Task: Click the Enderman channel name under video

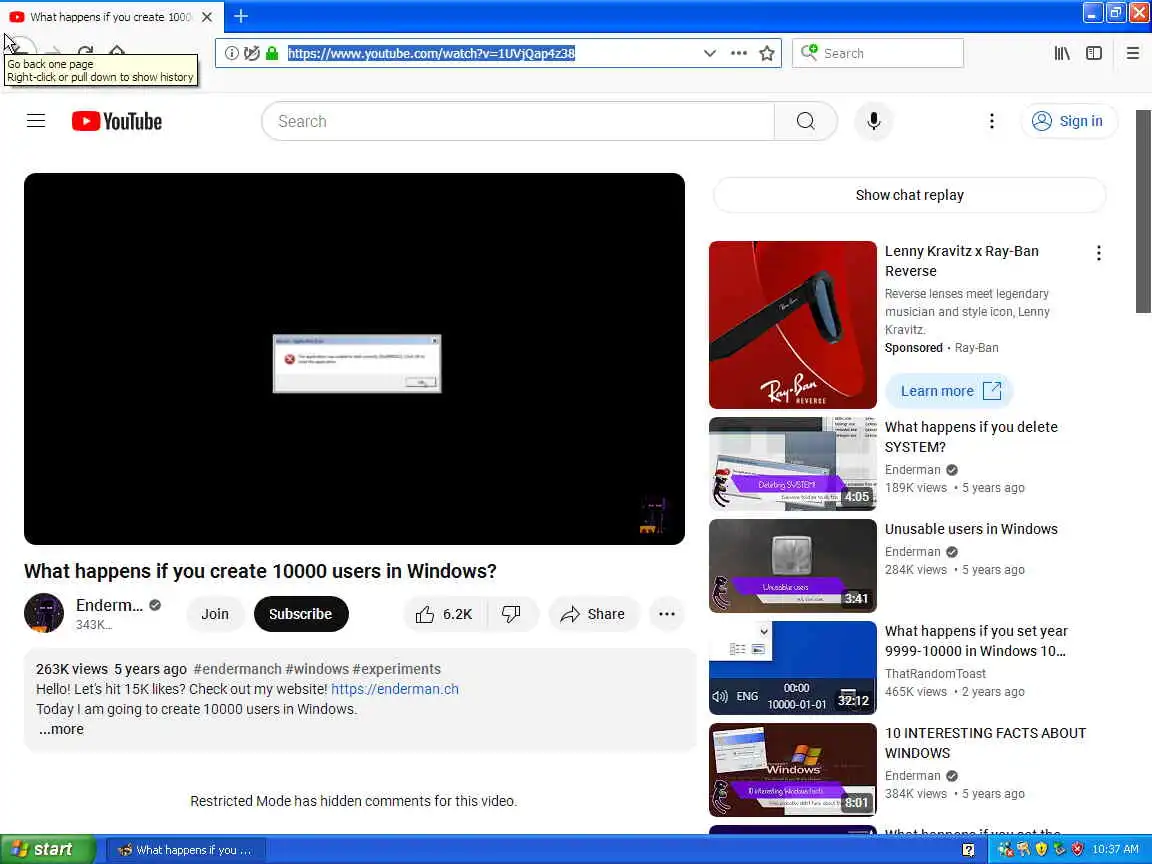Action: 109,605
